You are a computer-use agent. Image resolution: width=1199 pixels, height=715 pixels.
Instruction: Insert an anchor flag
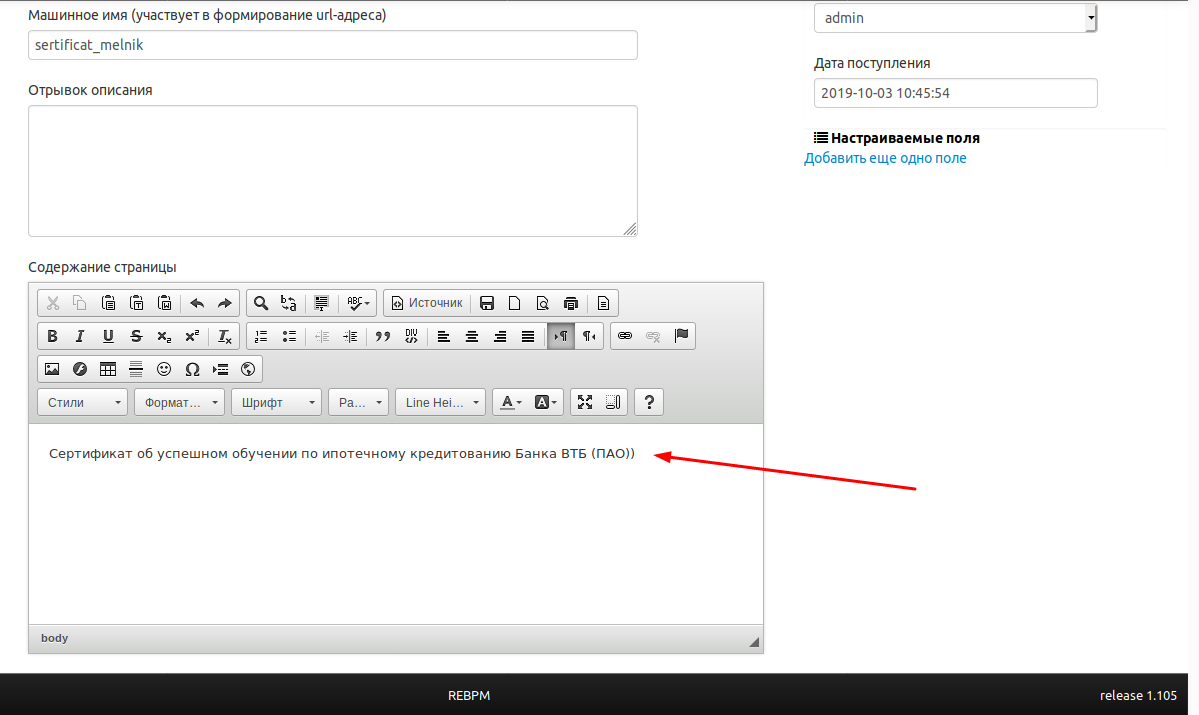point(681,336)
